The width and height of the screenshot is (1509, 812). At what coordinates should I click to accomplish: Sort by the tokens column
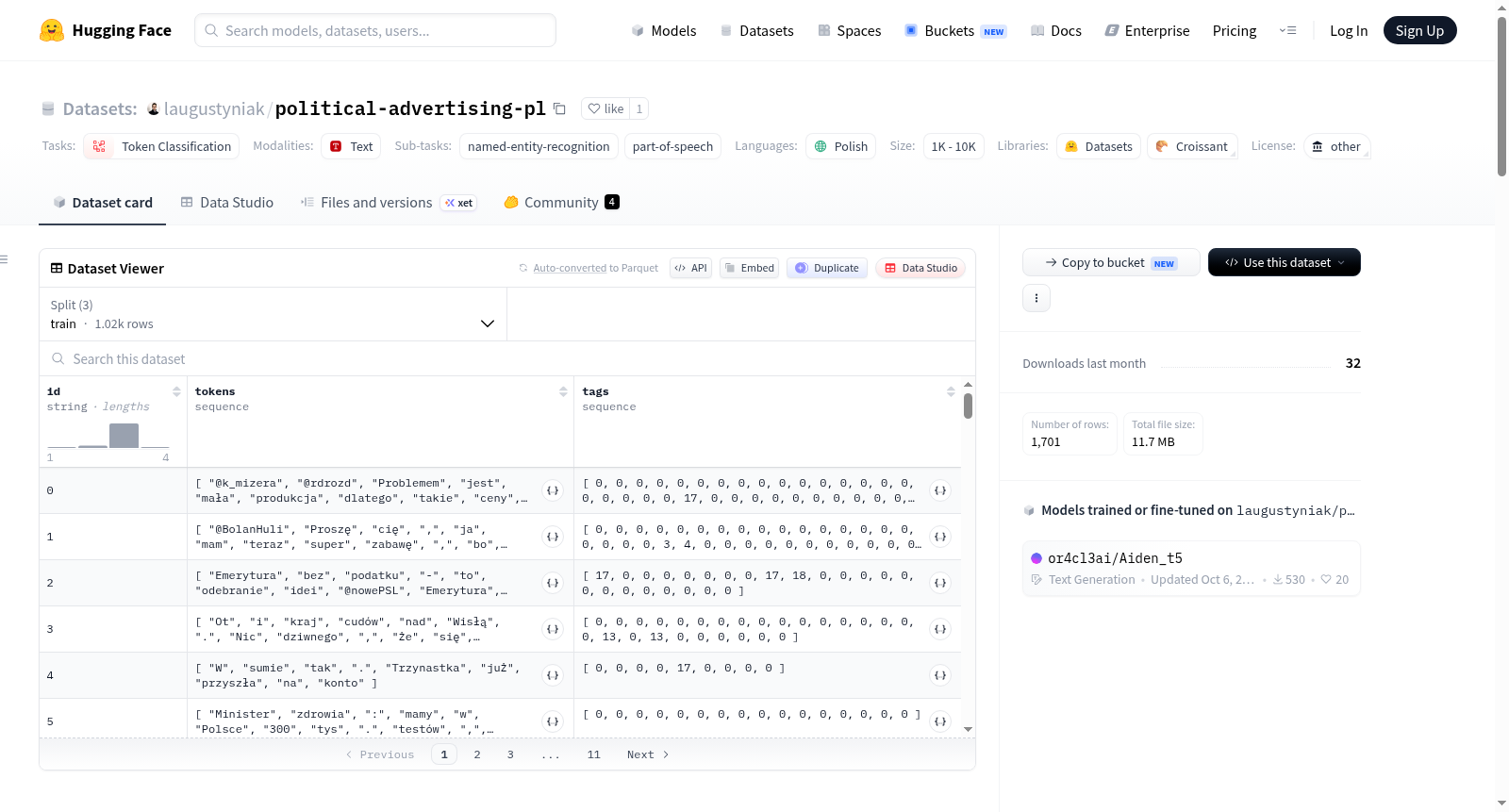pos(563,391)
